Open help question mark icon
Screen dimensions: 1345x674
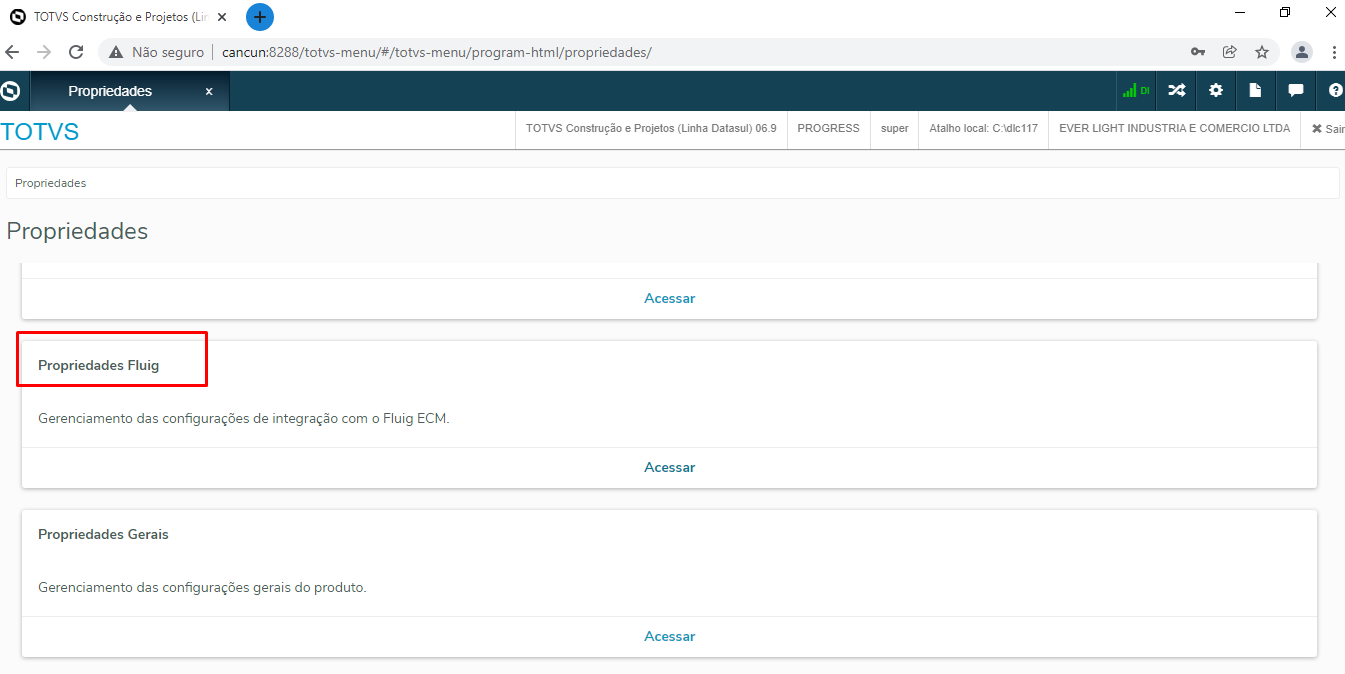(x=1335, y=91)
